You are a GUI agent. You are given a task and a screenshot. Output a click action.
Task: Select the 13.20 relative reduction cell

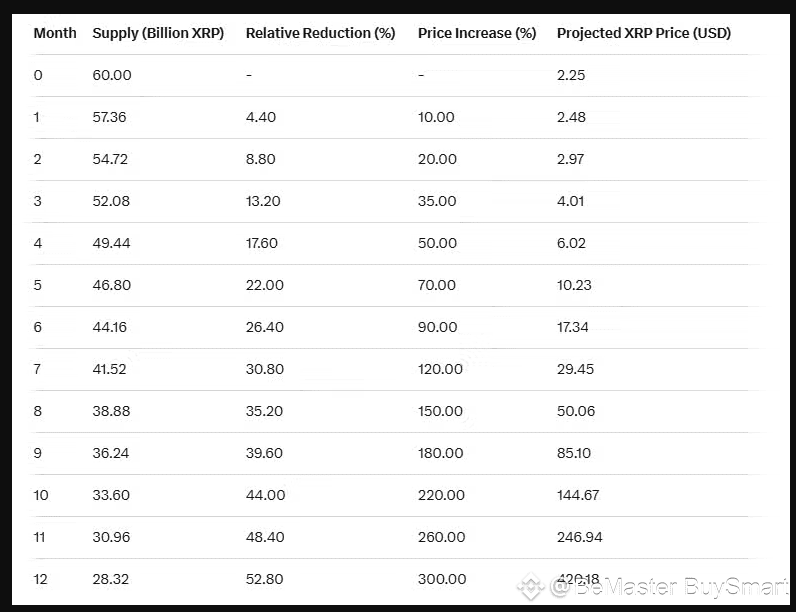[263, 201]
